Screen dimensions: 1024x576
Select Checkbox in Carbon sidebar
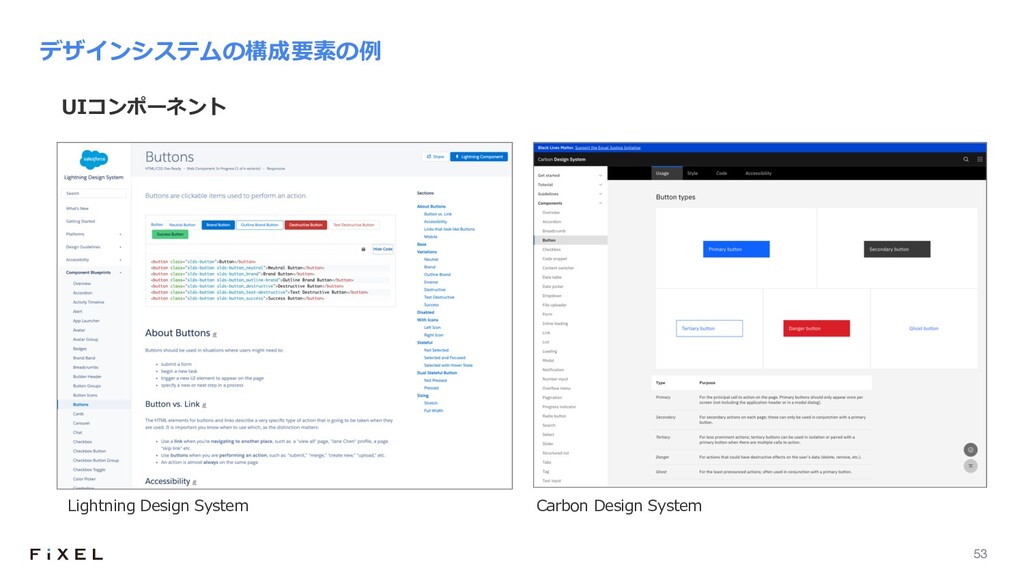pos(551,249)
